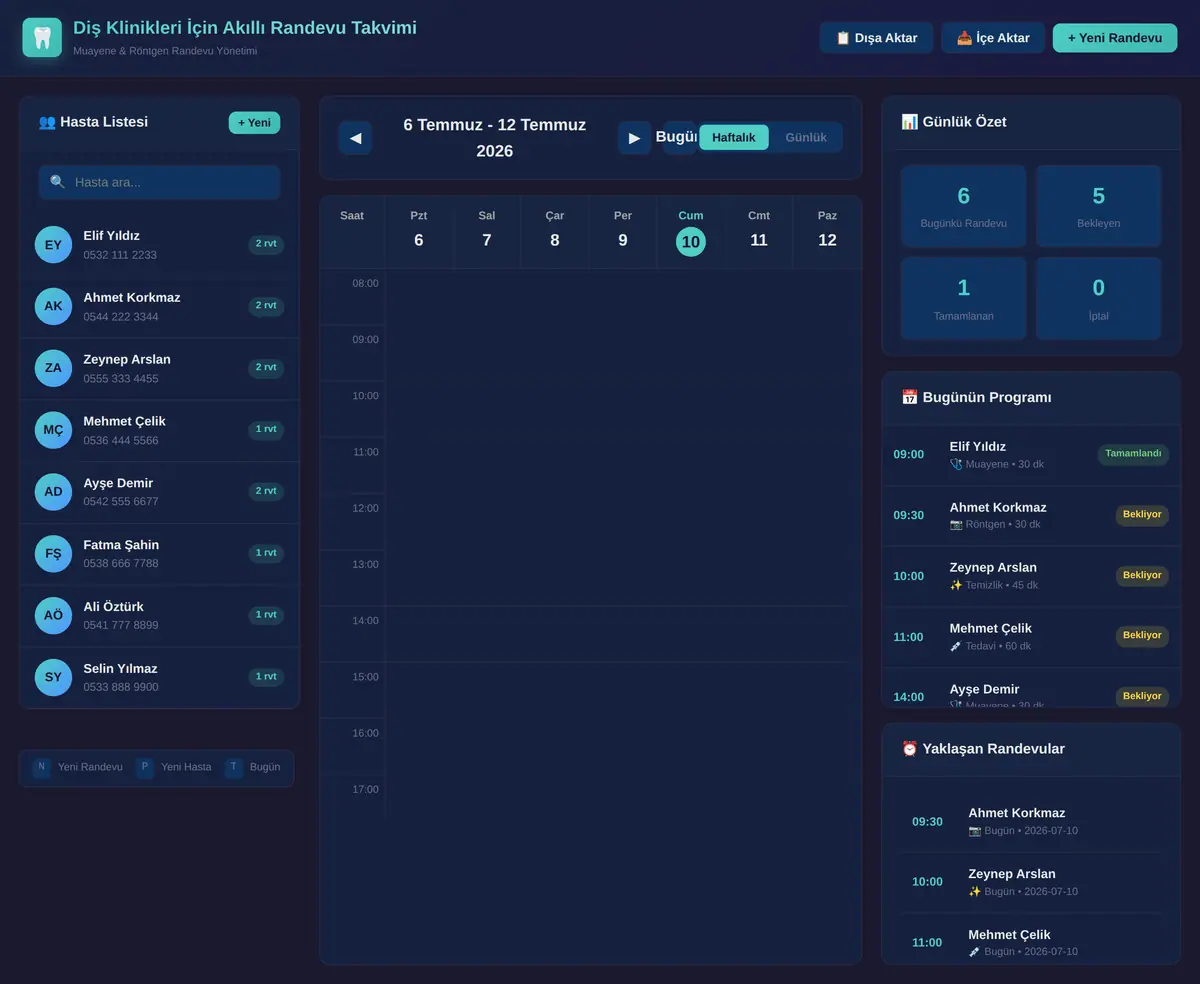Click the Bekliyor badge for Zeynep Arslan
Viewport: 1200px width, 984px height.
click(1142, 576)
